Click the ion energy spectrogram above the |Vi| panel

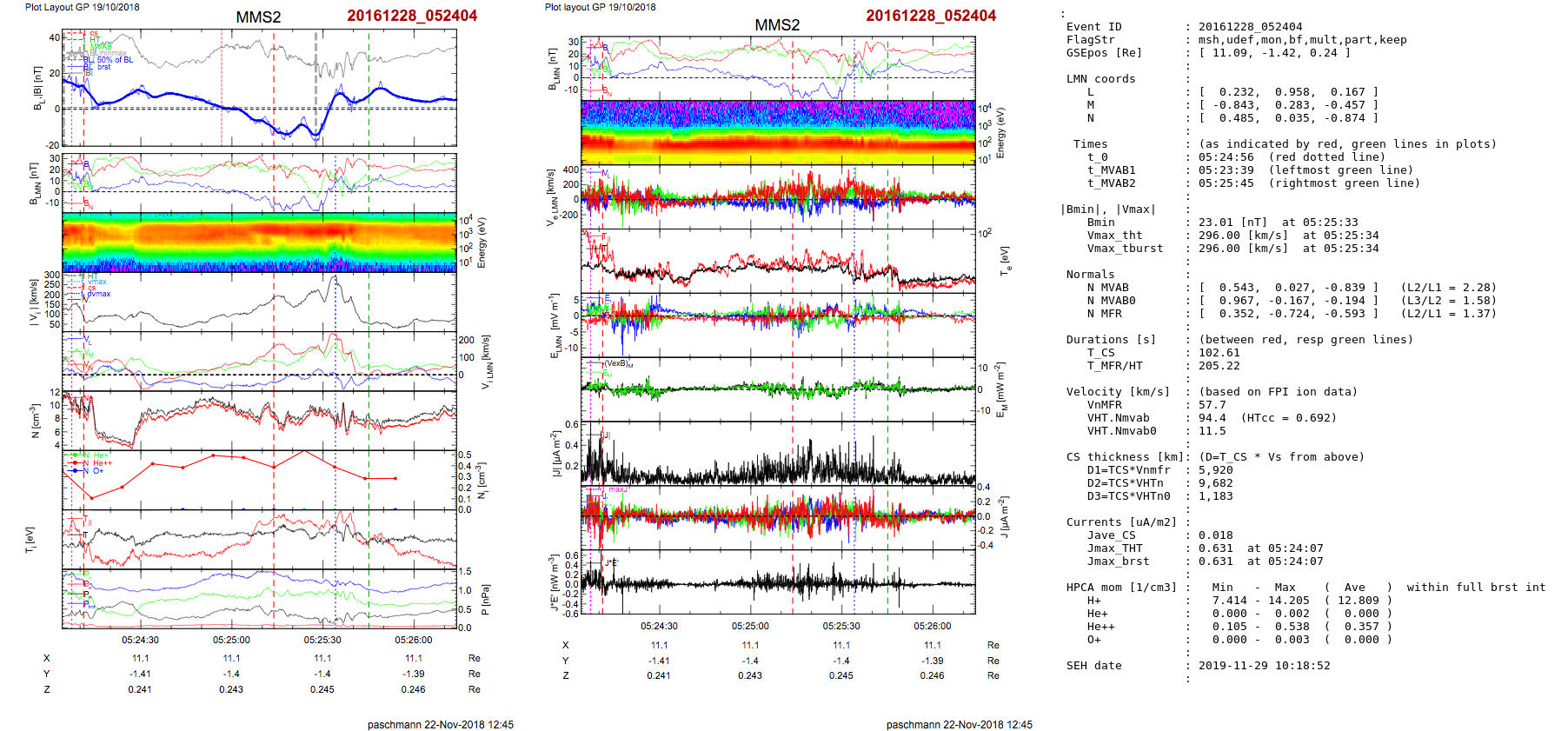(259, 243)
